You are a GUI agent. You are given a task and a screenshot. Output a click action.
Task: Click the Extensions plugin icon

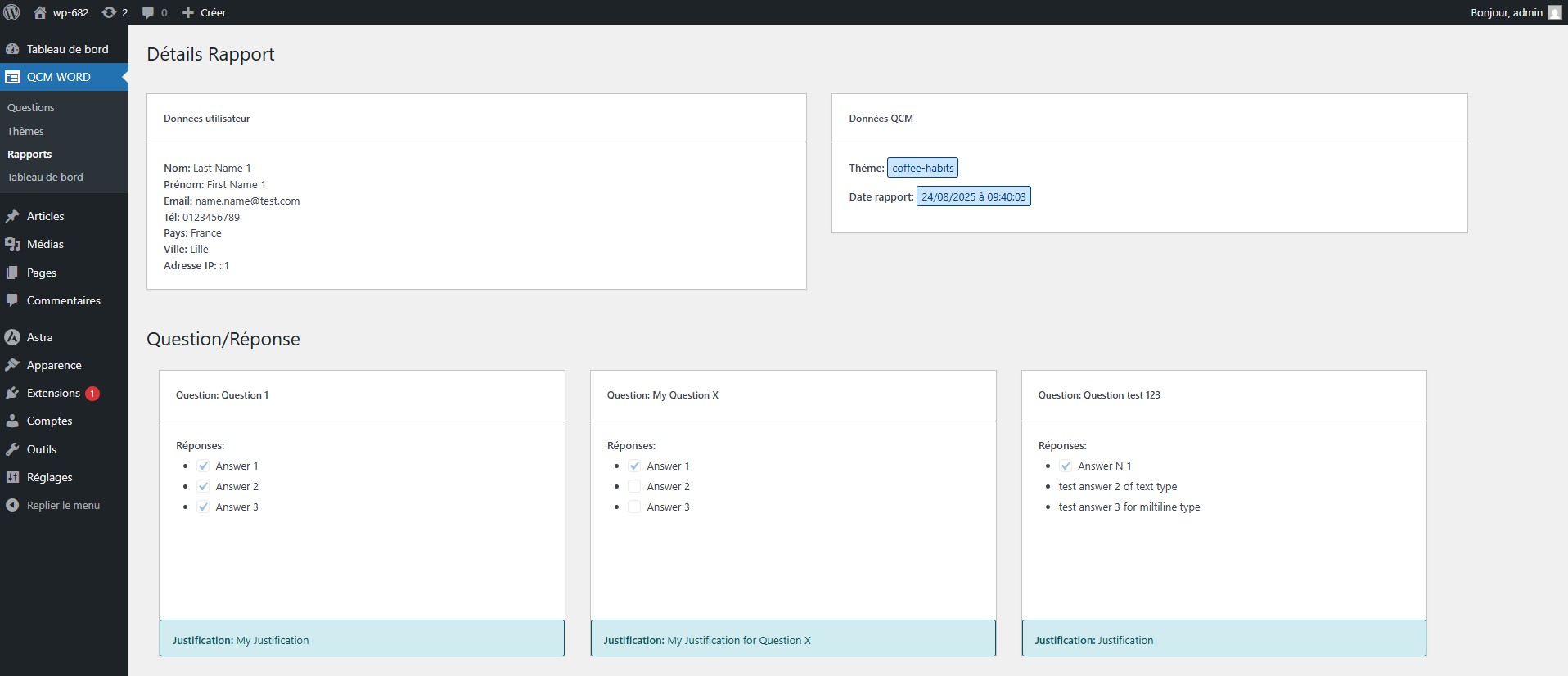point(12,394)
